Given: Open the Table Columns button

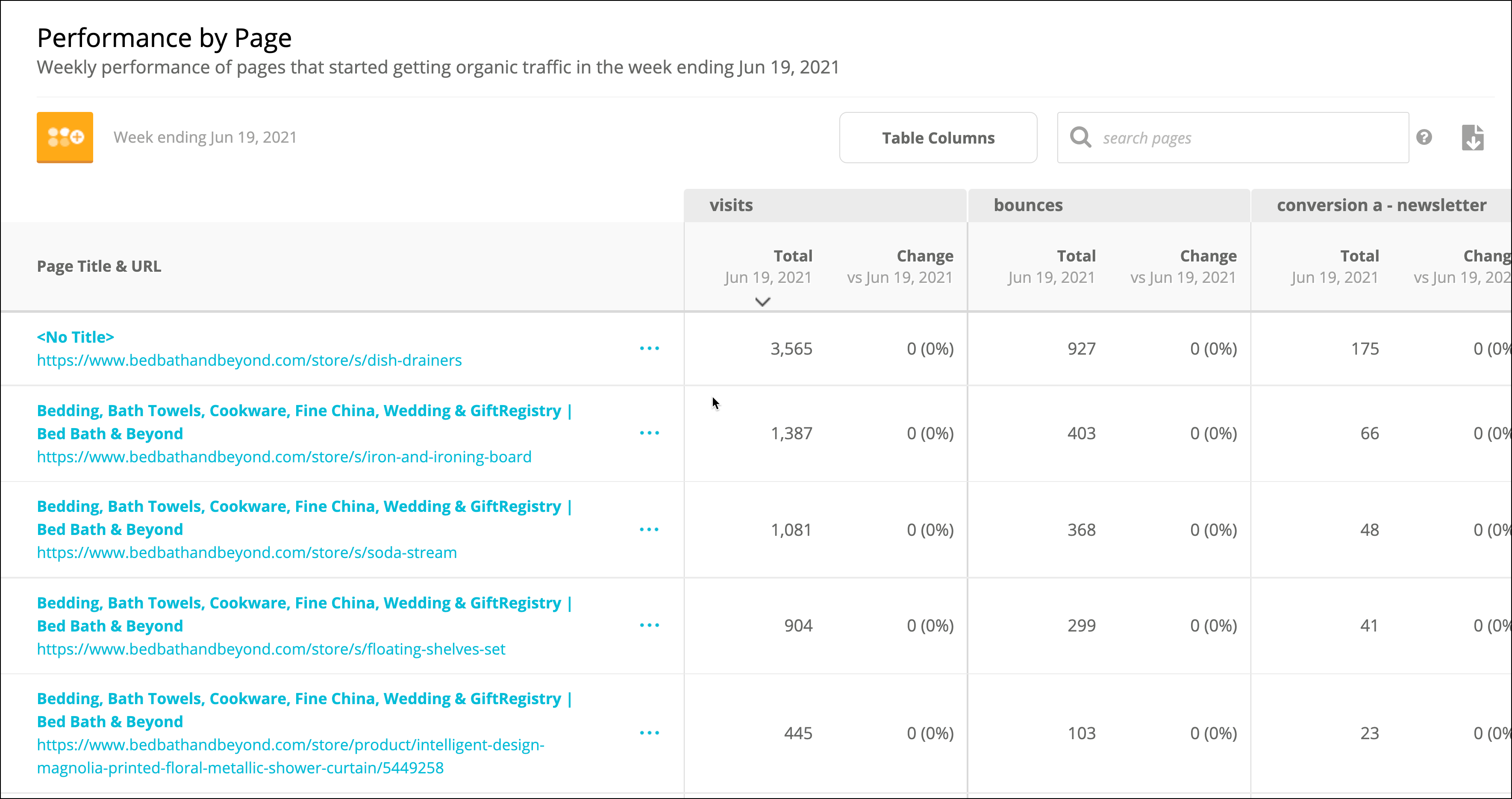Looking at the screenshot, I should click(938, 137).
